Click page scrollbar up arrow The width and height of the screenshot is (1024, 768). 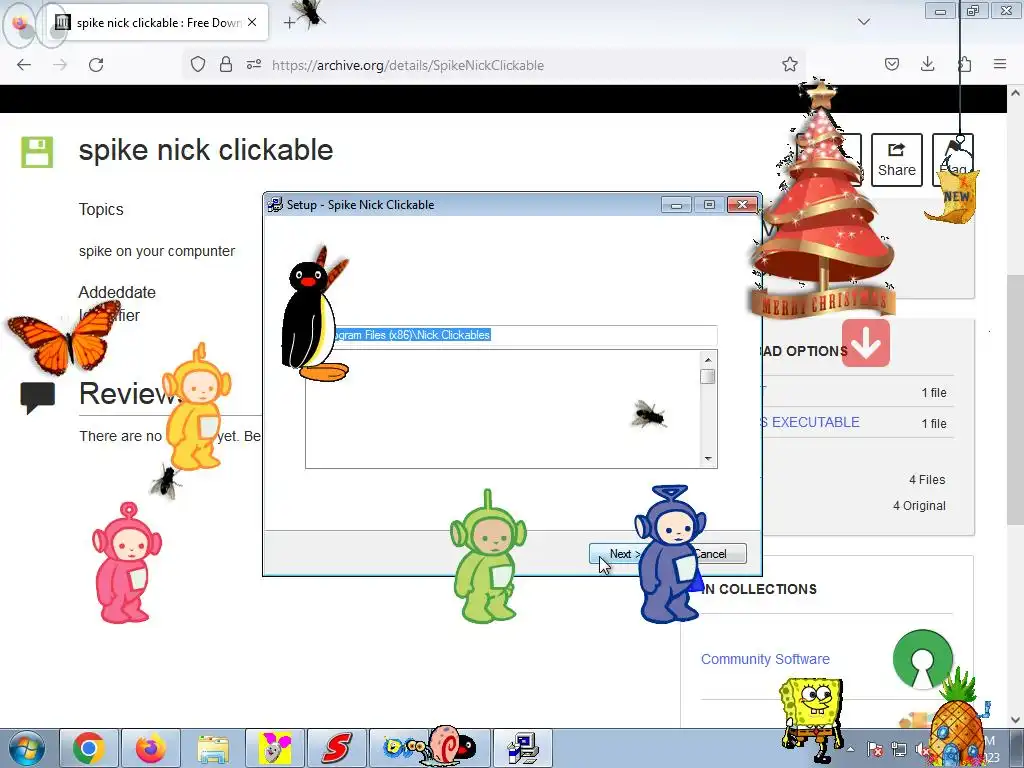point(1015,93)
